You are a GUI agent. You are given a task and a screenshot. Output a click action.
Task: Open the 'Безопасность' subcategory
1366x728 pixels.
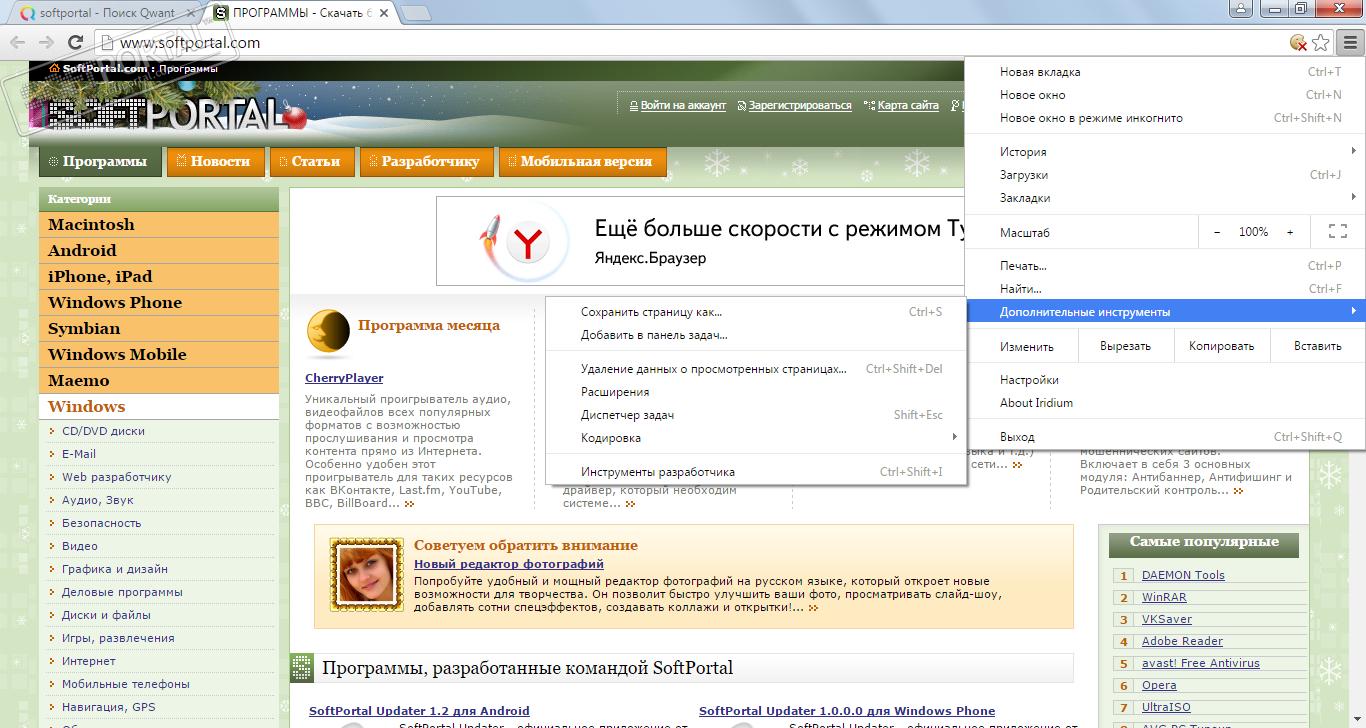[101, 523]
